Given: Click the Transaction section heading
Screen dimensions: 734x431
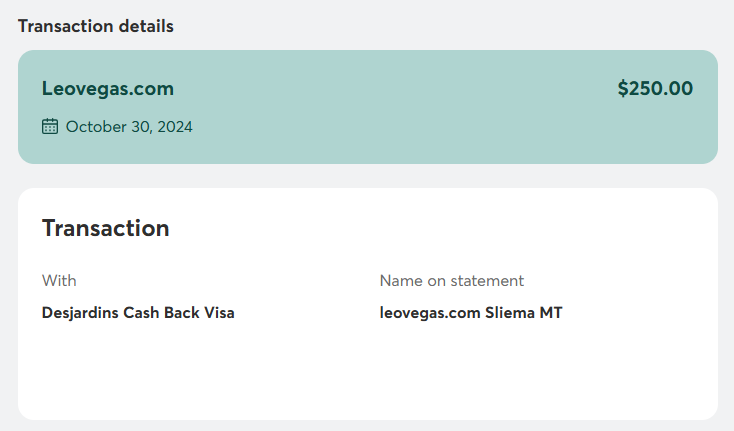Looking at the screenshot, I should click(105, 228).
